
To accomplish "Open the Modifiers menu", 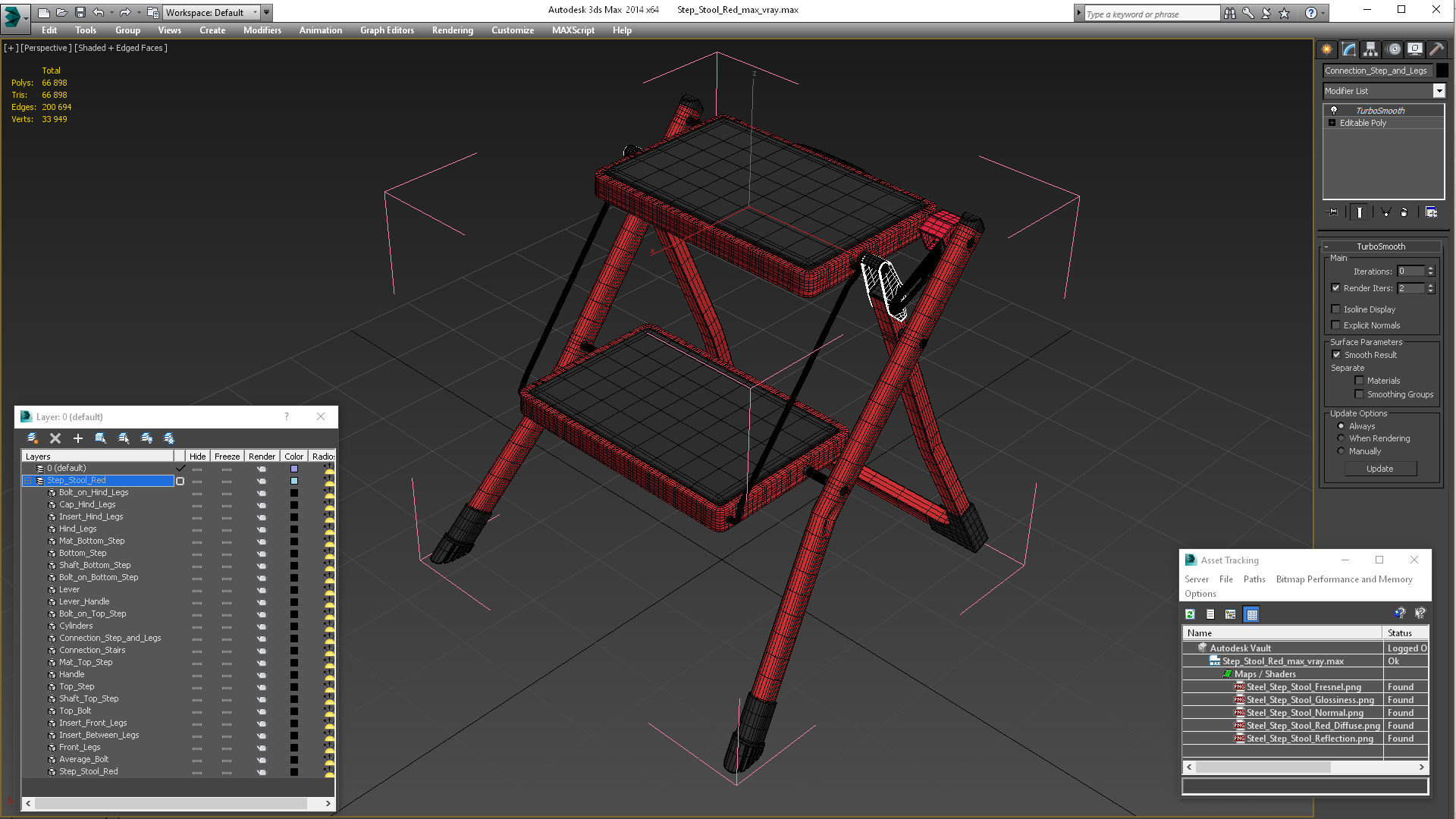I will (x=262, y=30).
